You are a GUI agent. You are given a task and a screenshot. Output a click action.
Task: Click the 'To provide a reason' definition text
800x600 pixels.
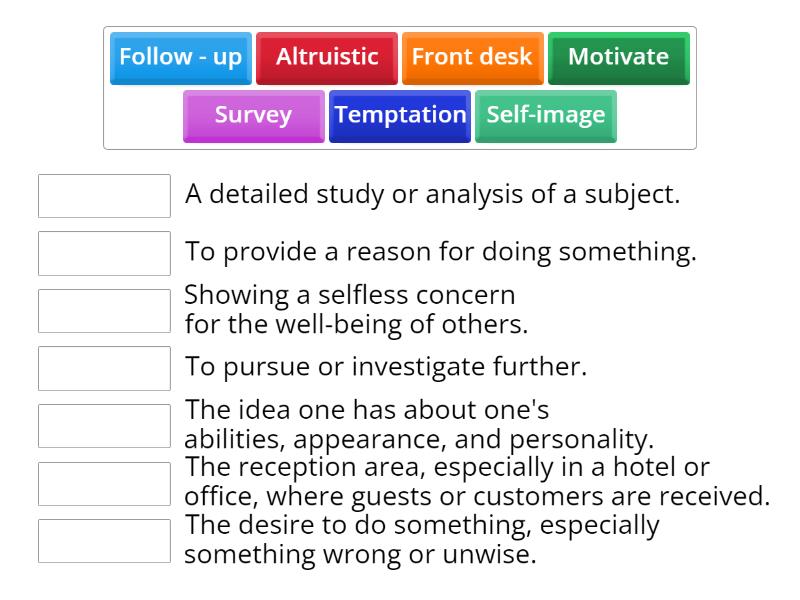(x=440, y=252)
